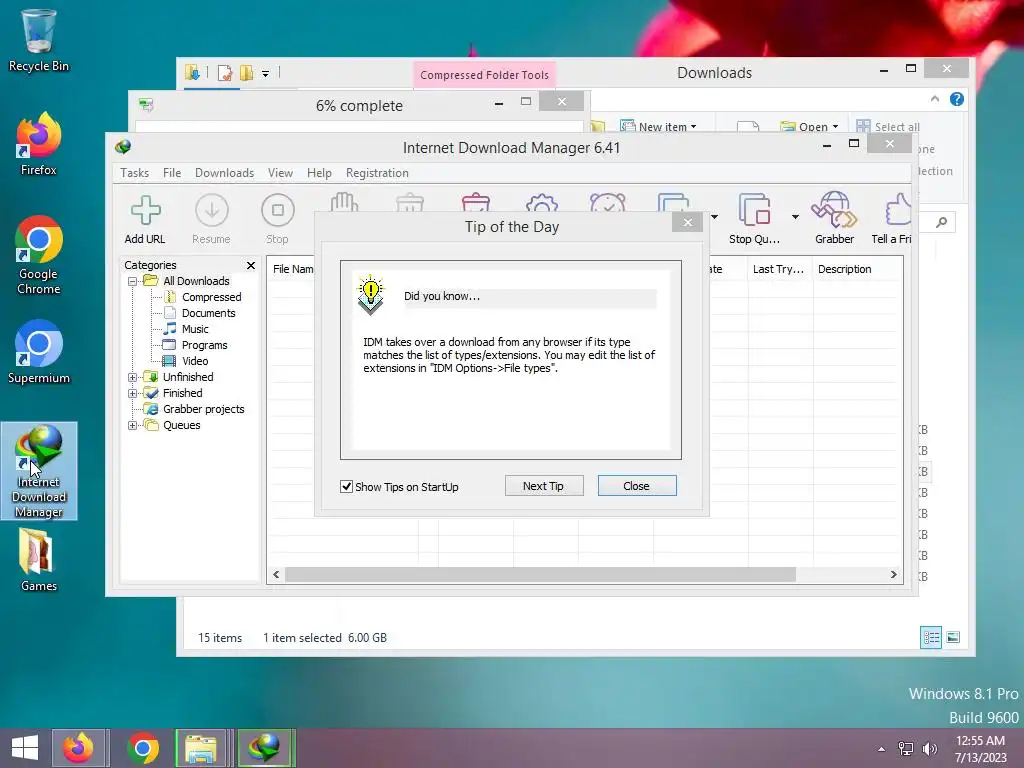Select the Documents category
Viewport: 1024px width, 768px height.
[x=208, y=313]
